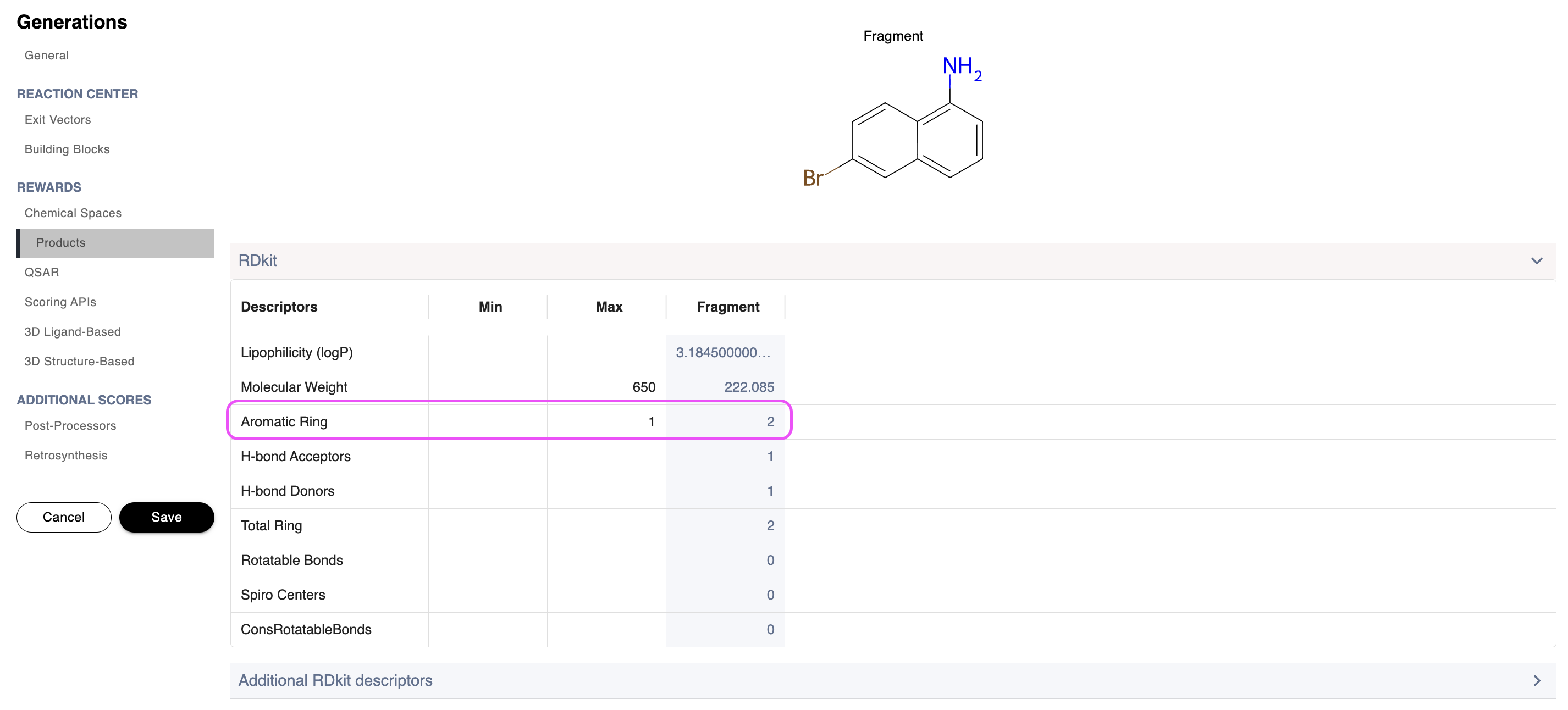Click the ADDITIONAL SCORES section heading

point(84,400)
